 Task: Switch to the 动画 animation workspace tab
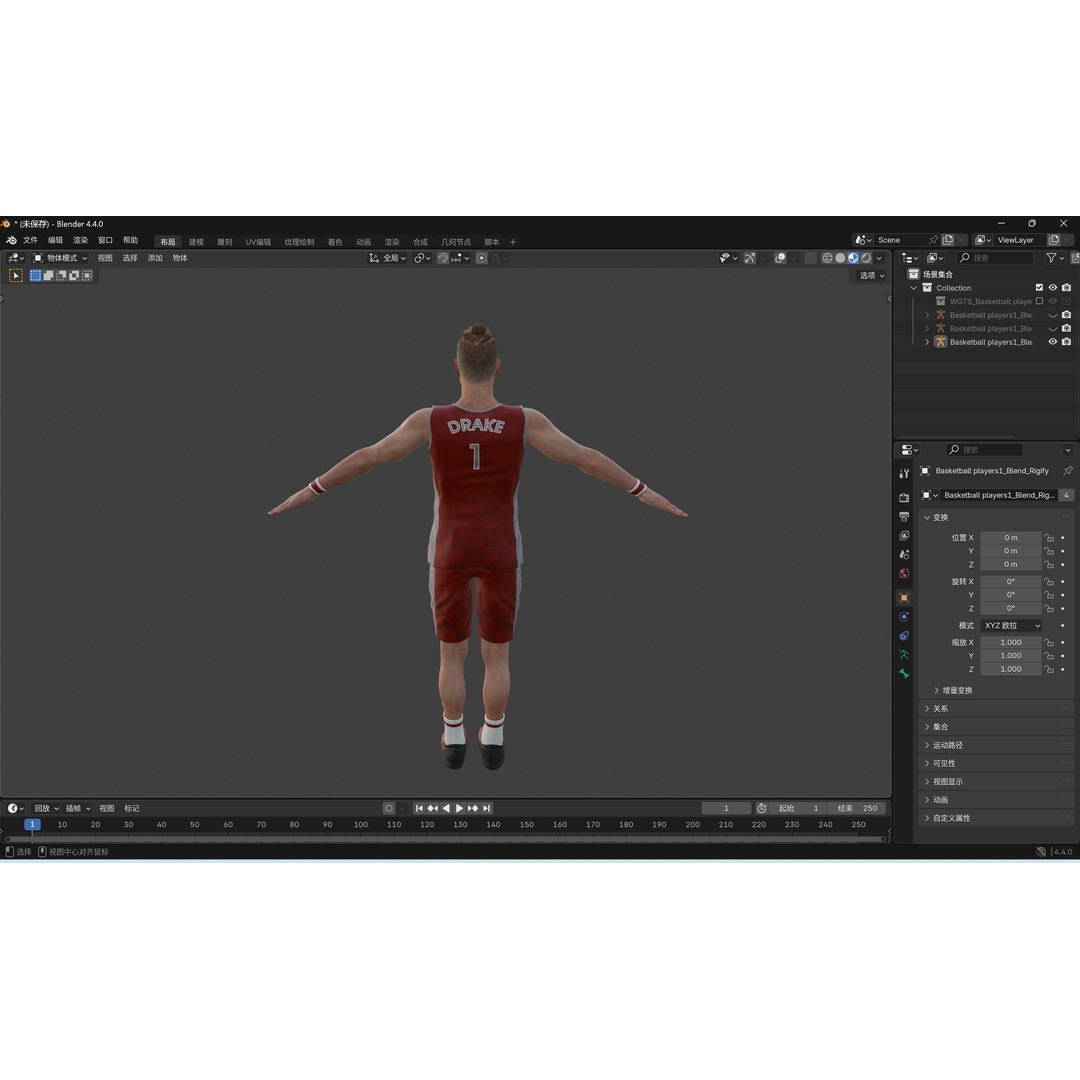click(364, 242)
